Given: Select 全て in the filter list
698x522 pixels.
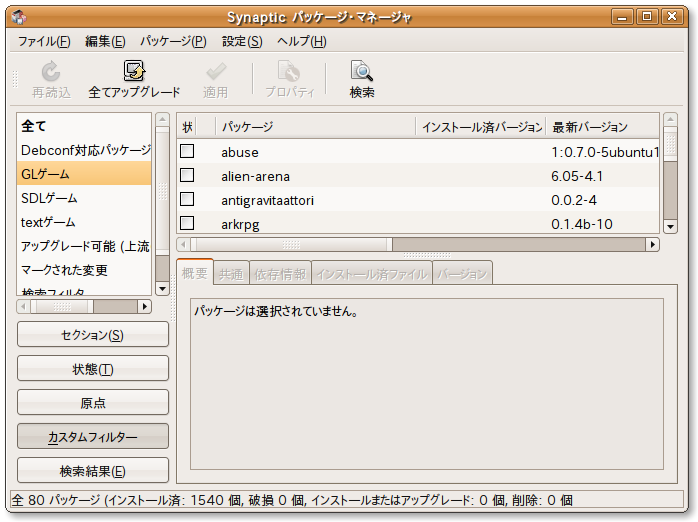Looking at the screenshot, I should pyautogui.click(x=84, y=126).
